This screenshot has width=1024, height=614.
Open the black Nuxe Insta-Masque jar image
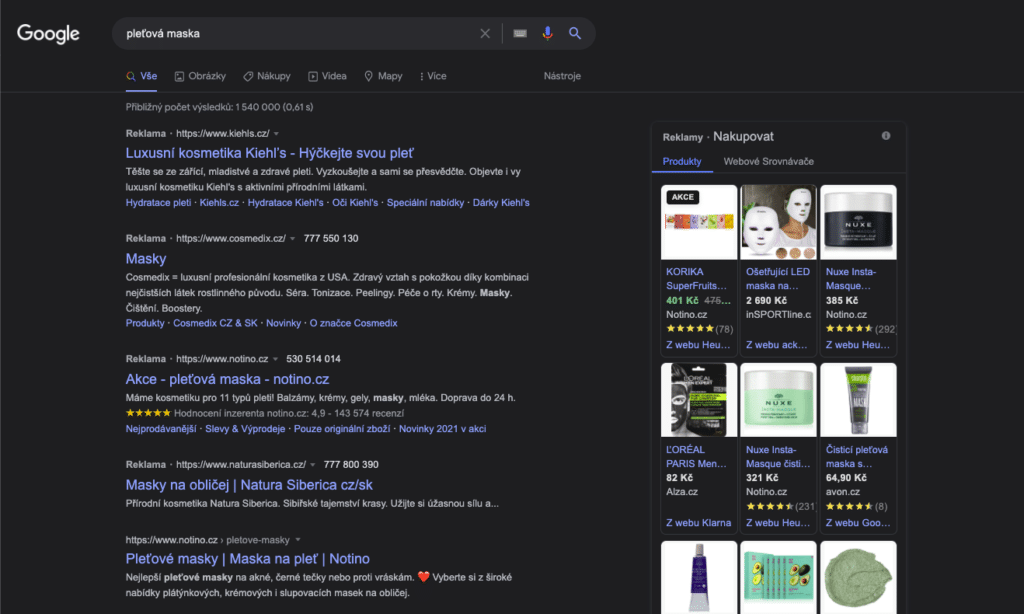pyautogui.click(x=858, y=222)
